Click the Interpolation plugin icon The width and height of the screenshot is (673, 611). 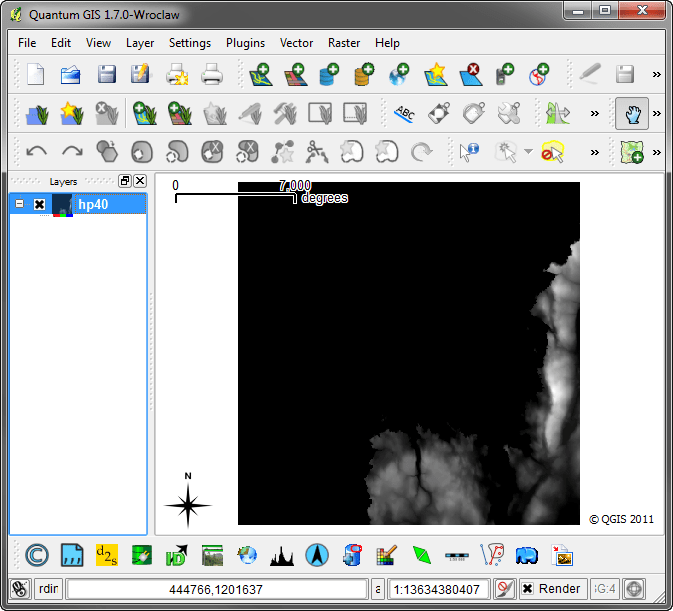coord(421,555)
